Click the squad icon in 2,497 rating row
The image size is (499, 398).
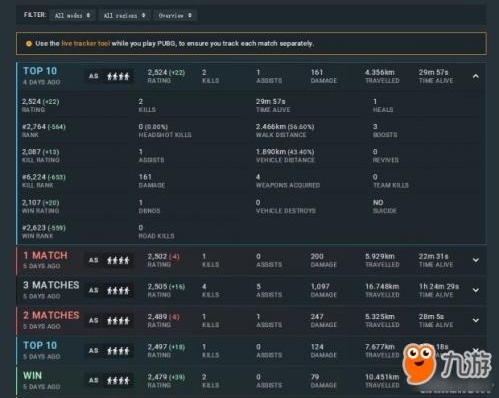118,351
